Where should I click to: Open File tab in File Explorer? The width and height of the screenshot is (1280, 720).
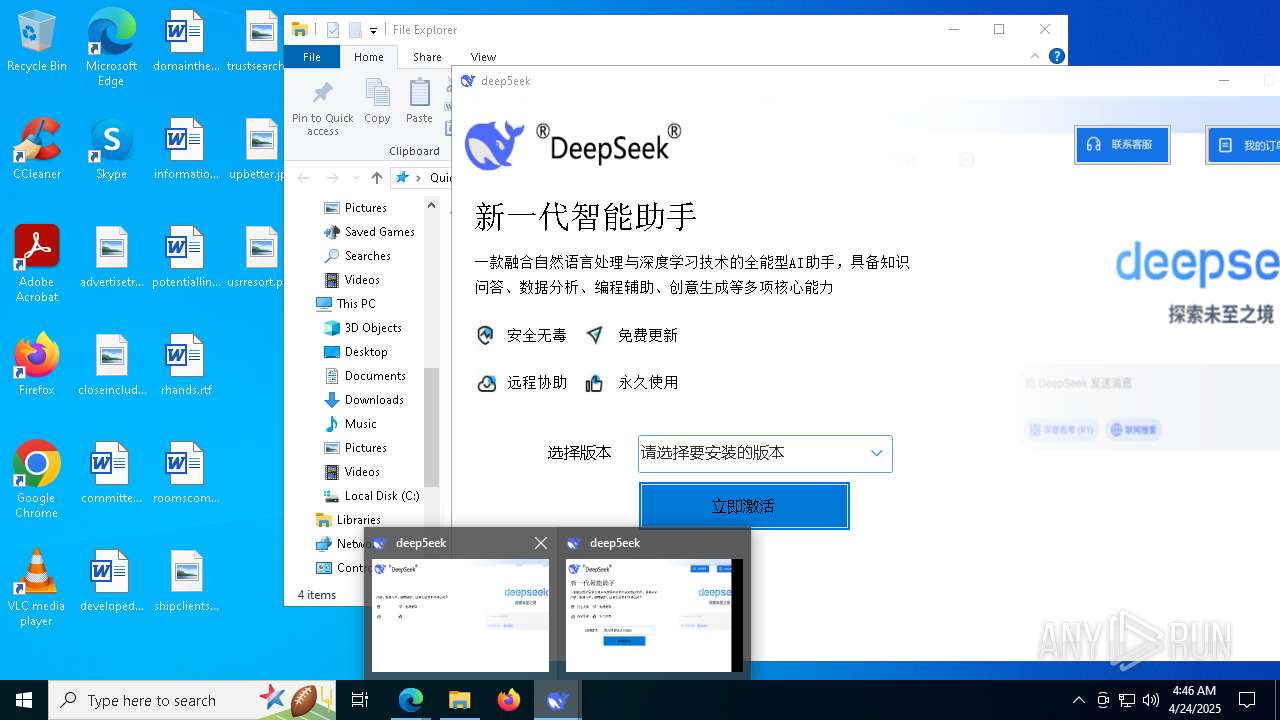[312, 57]
